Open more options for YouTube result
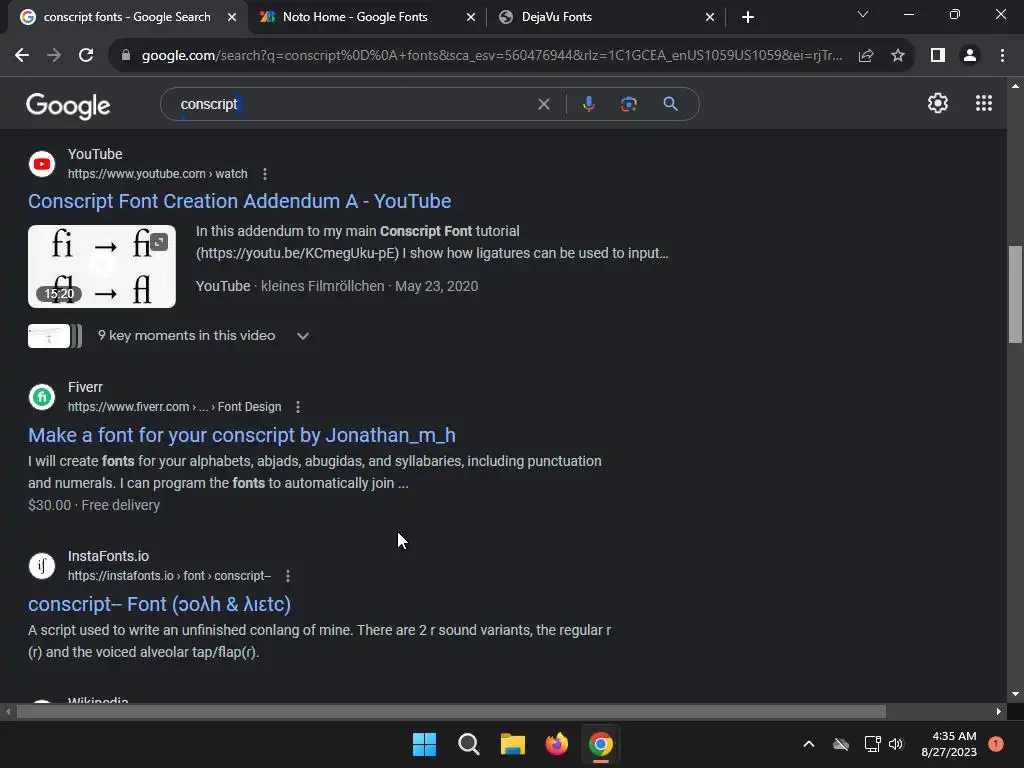1024x768 pixels. pos(264,174)
